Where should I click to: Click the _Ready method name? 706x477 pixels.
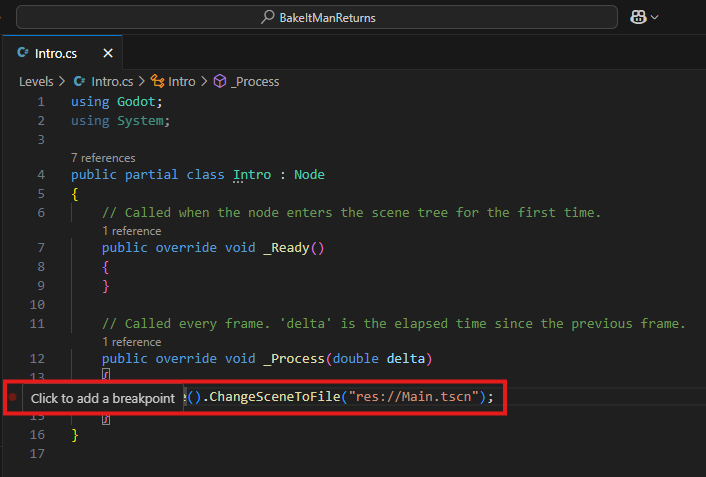286,248
